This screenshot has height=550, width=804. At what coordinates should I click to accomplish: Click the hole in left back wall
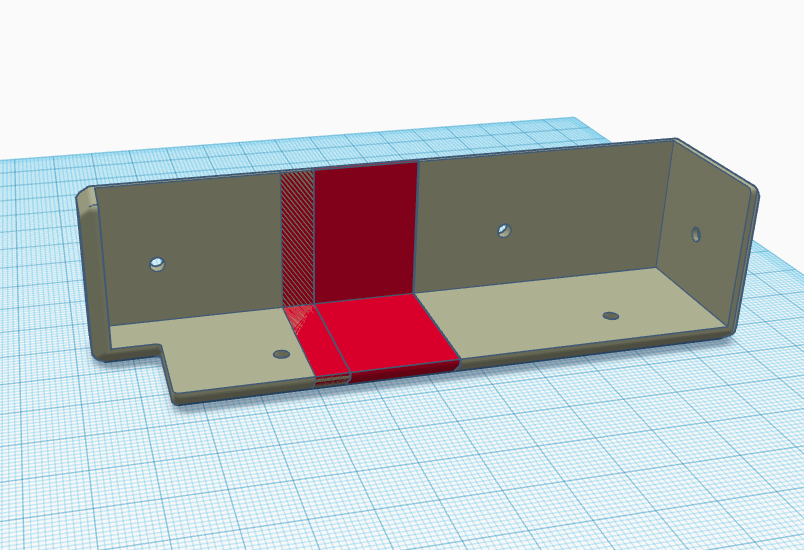click(156, 264)
